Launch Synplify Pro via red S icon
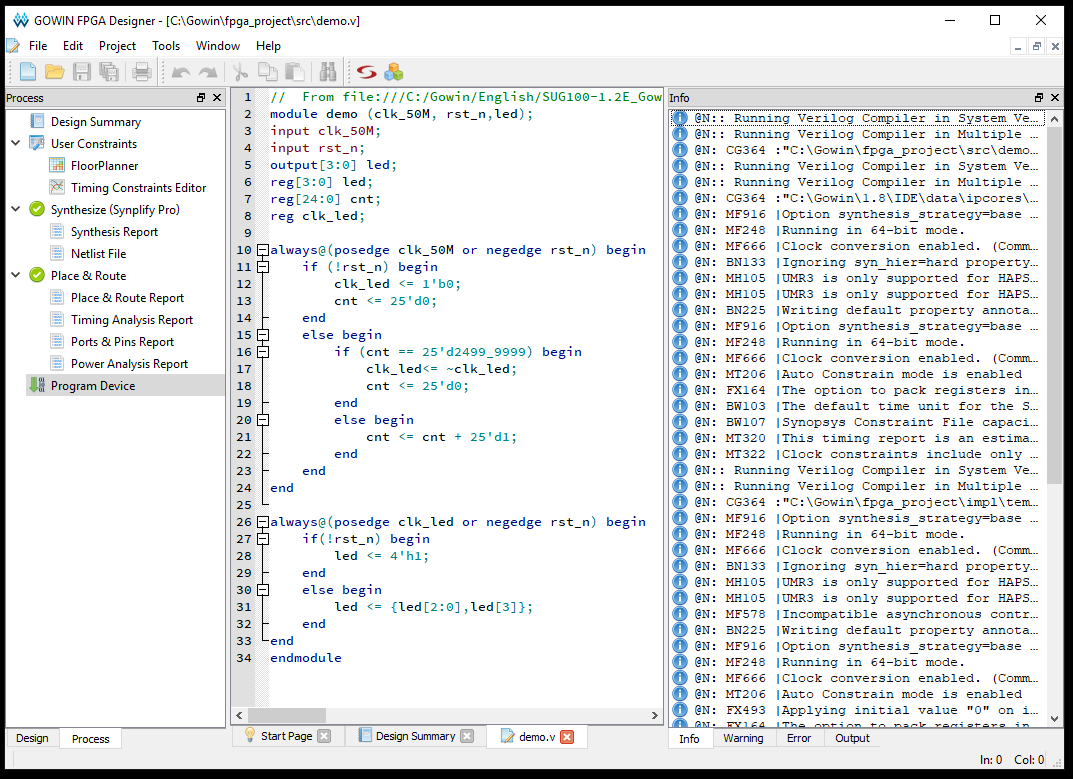 367,72
